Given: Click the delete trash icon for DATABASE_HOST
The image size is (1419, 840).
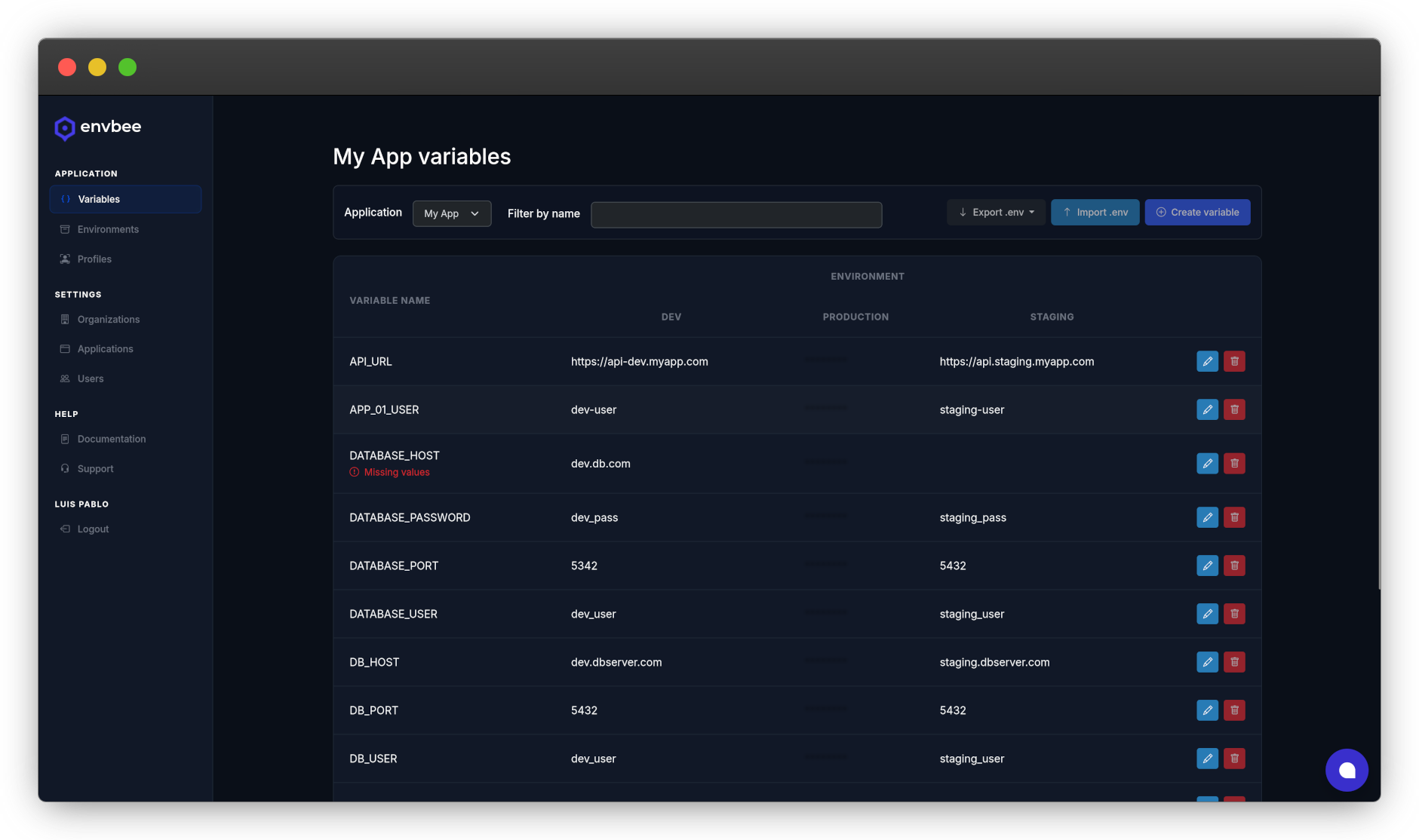Looking at the screenshot, I should [1235, 464].
